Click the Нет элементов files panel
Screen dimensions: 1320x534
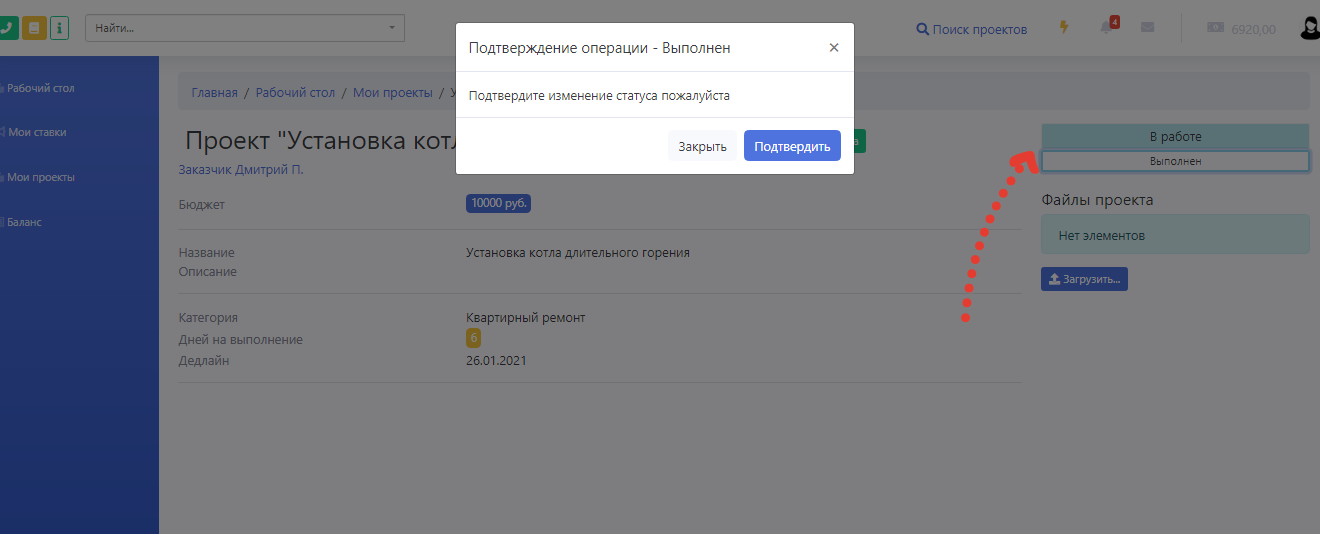(1175, 235)
